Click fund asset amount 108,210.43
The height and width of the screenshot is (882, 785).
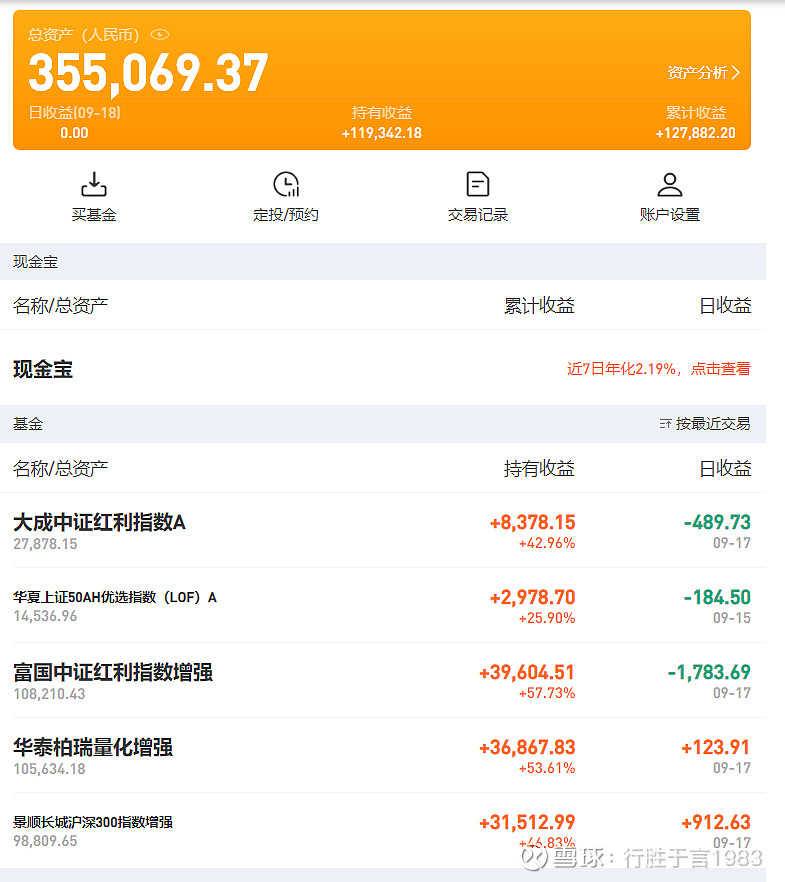tap(49, 694)
